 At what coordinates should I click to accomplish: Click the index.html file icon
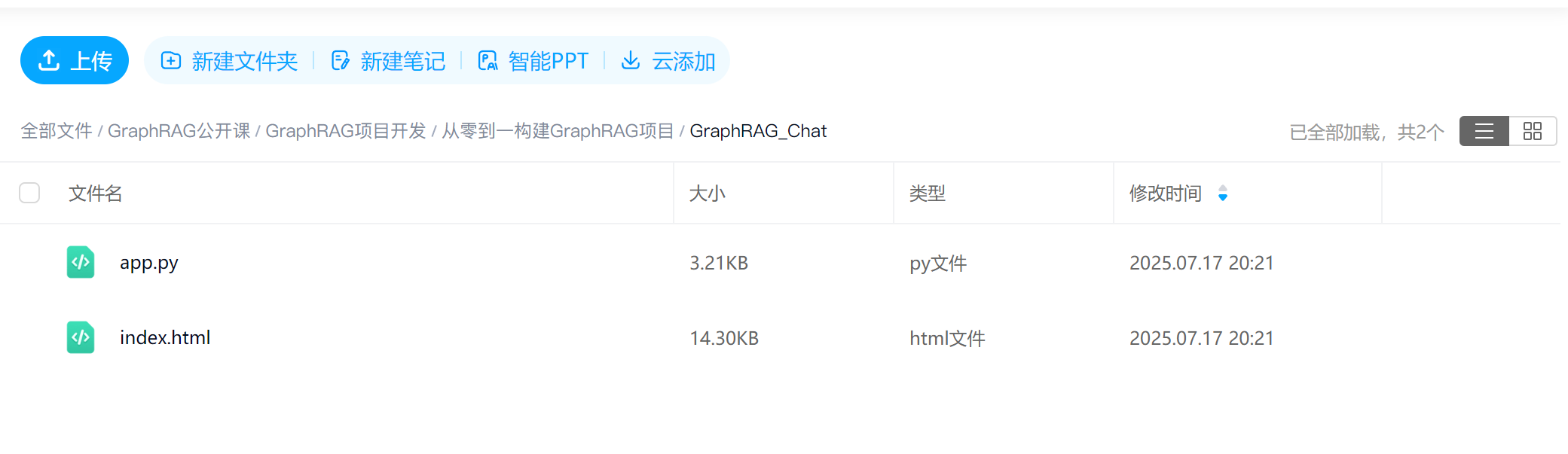click(x=81, y=337)
